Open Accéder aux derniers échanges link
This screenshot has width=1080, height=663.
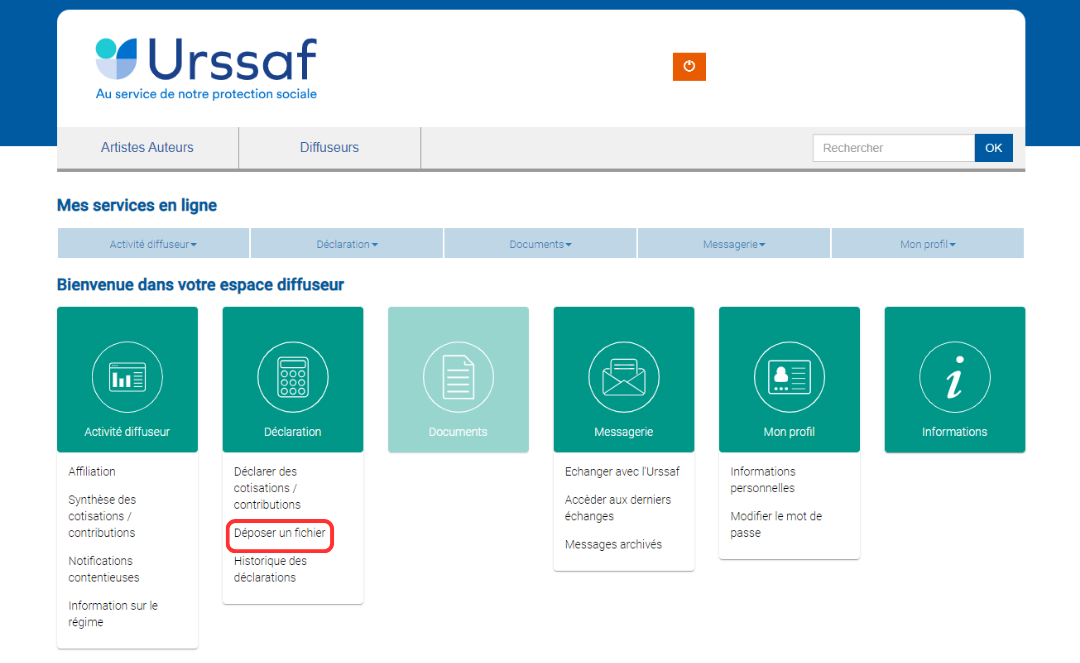pos(618,508)
